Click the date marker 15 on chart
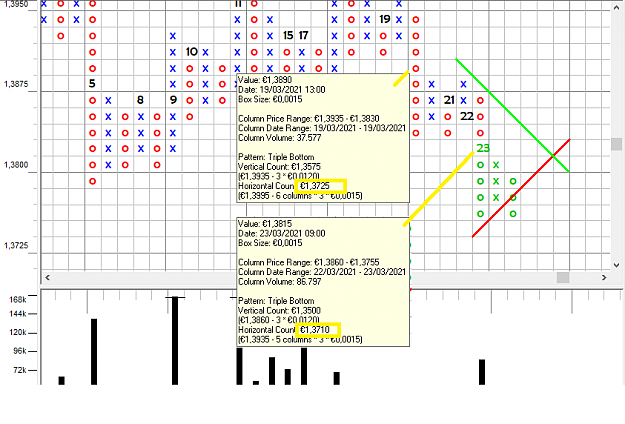The height and width of the screenshot is (424, 625). tap(288, 35)
